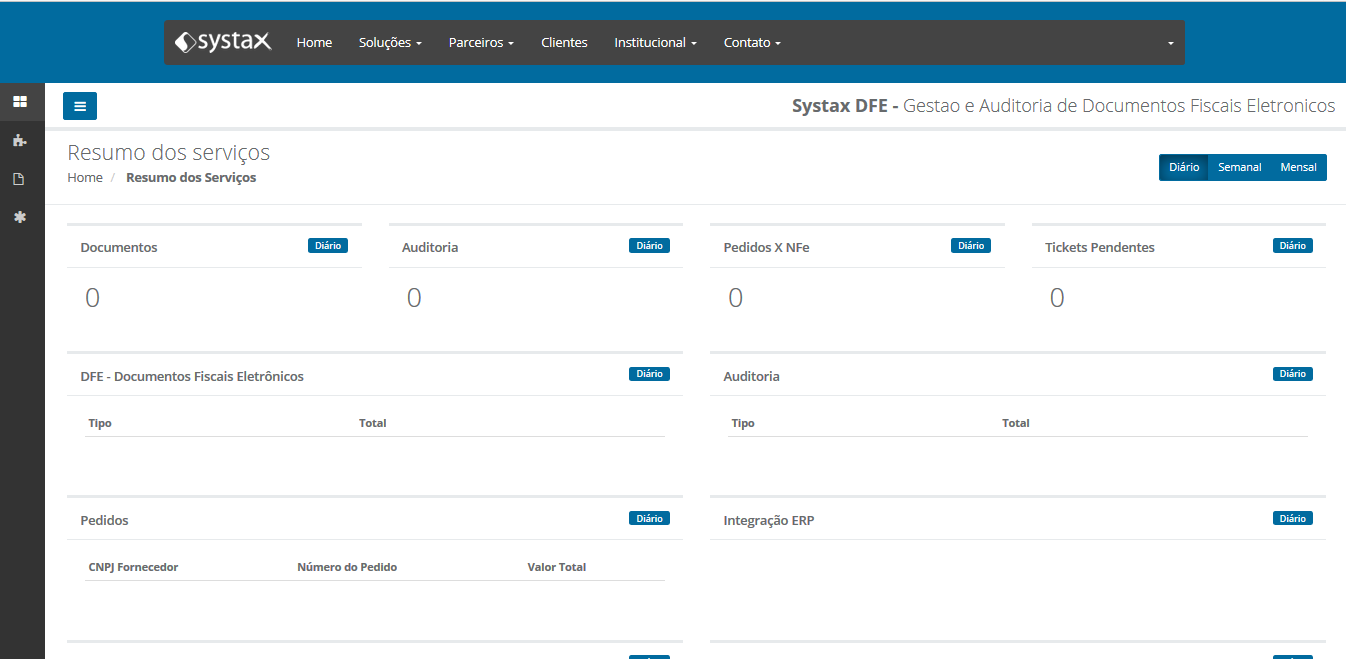The height and width of the screenshot is (659, 1346).
Task: Click the Resumo dos serviços page title
Action: click(169, 153)
